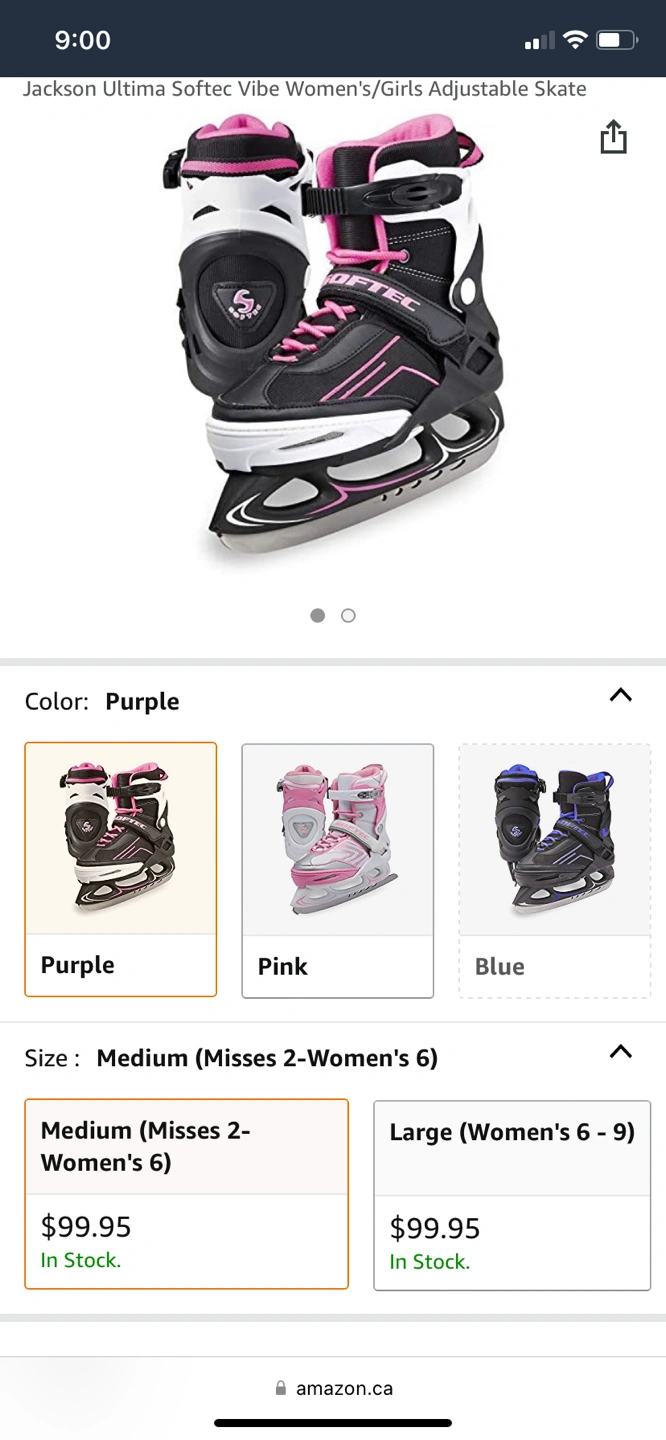Select Large (Women's 6 - 9) size

point(512,1195)
